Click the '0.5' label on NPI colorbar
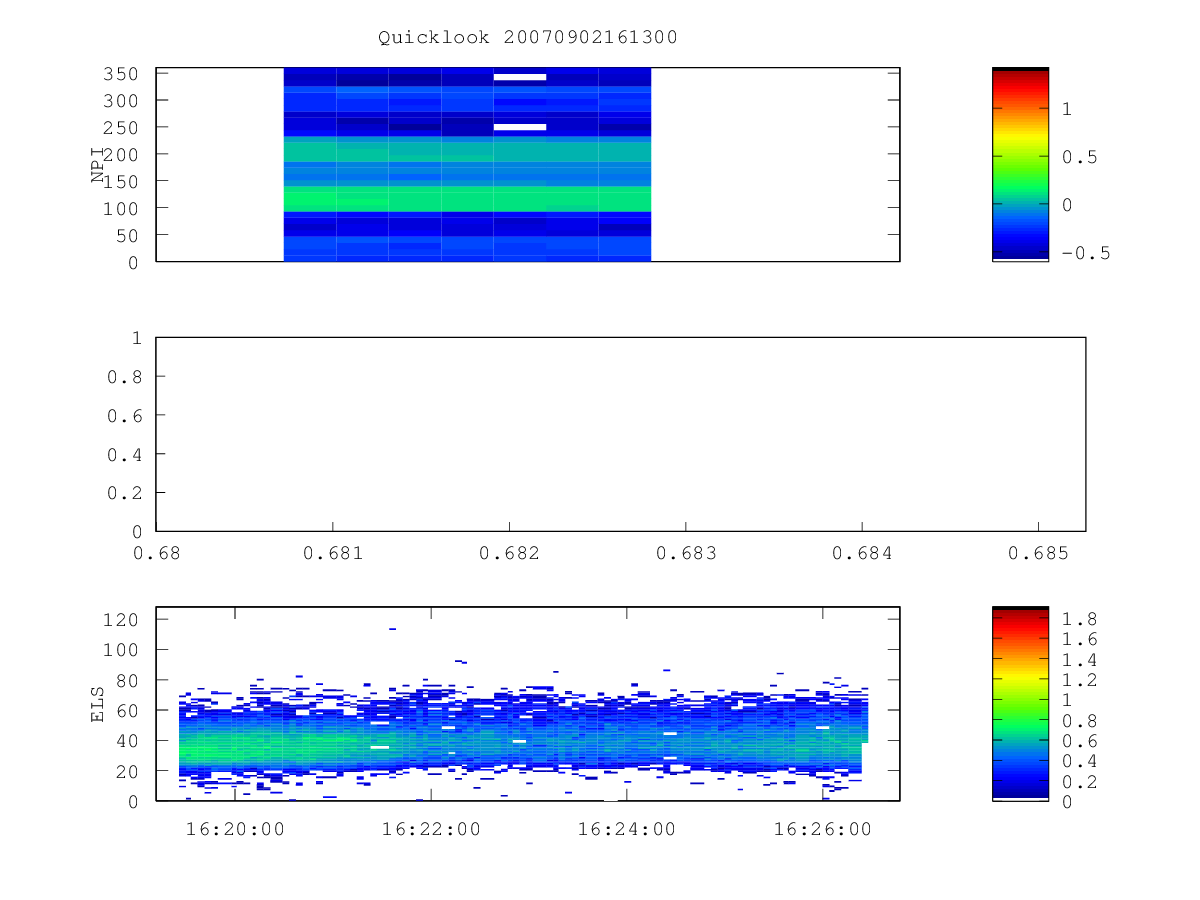Image resolution: width=1200 pixels, height=900 pixels. 1080,157
